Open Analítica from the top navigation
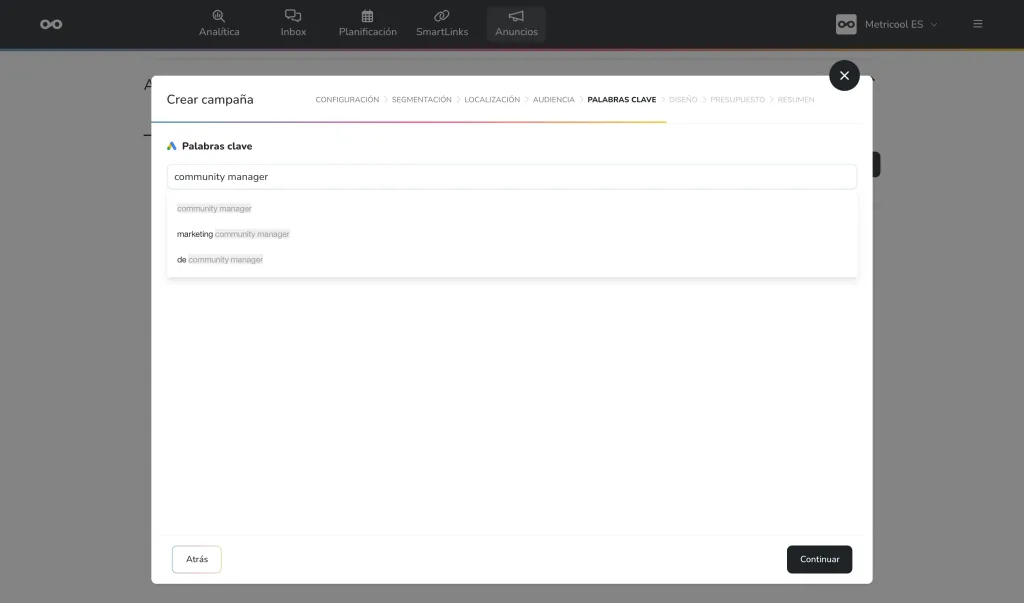 [219, 24]
